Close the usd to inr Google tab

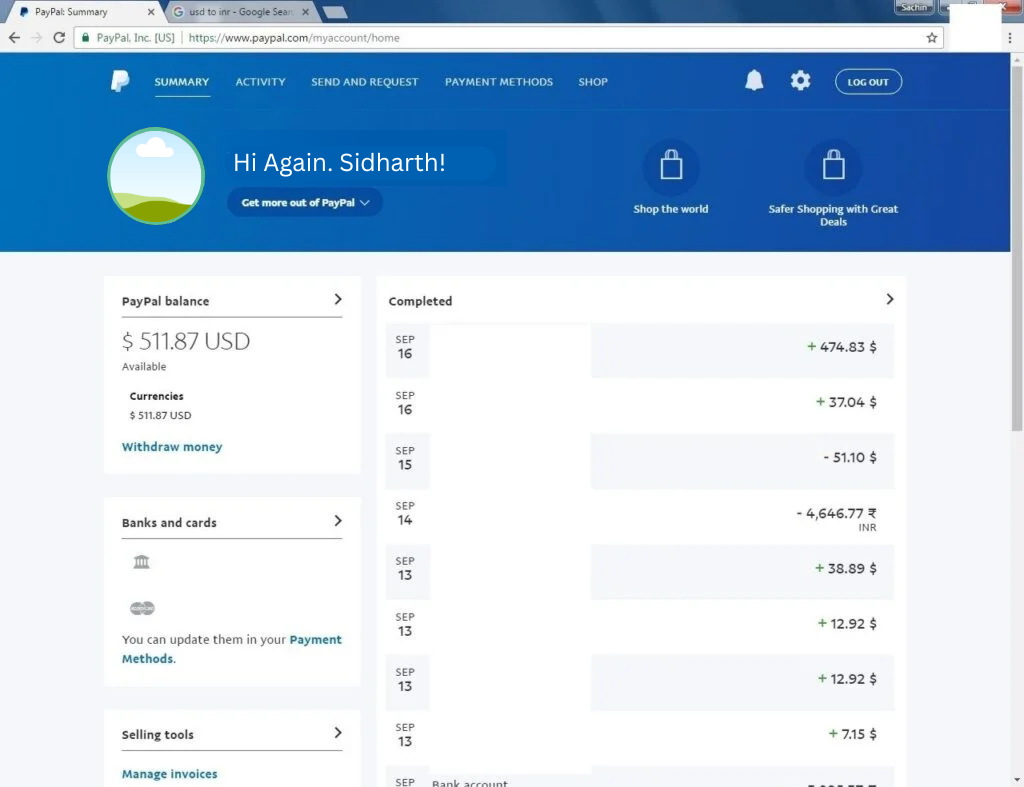[x=305, y=12]
